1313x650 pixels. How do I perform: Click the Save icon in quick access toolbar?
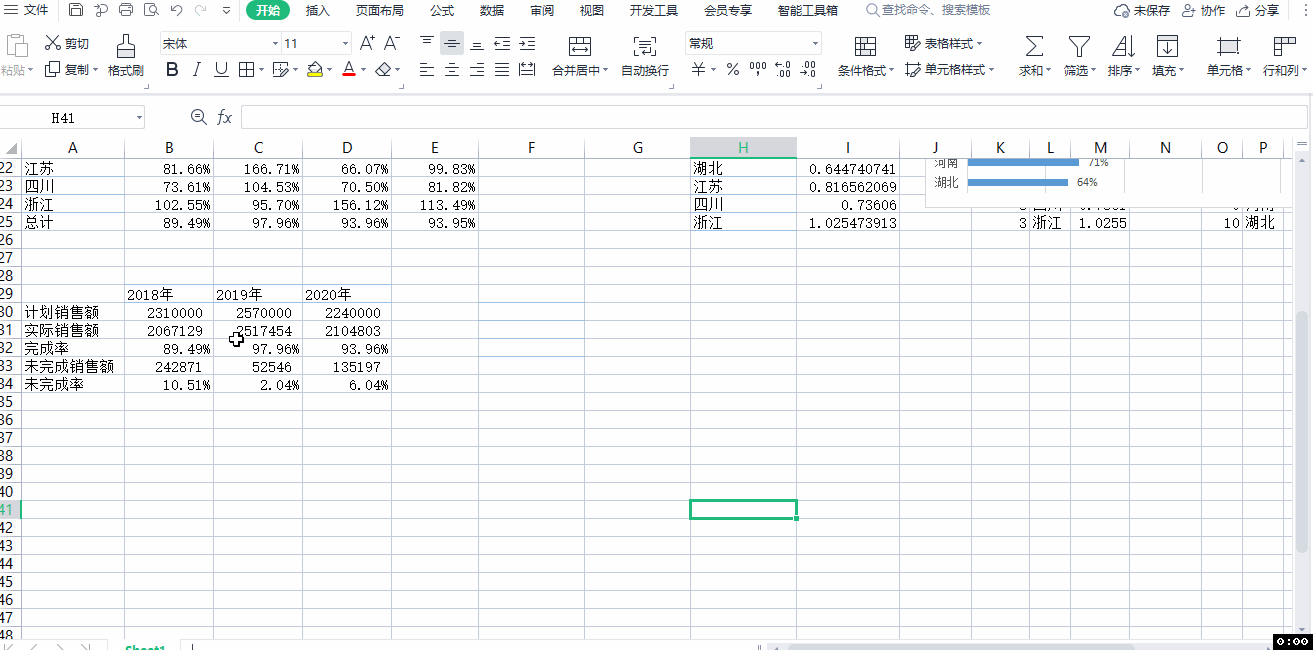[x=76, y=10]
